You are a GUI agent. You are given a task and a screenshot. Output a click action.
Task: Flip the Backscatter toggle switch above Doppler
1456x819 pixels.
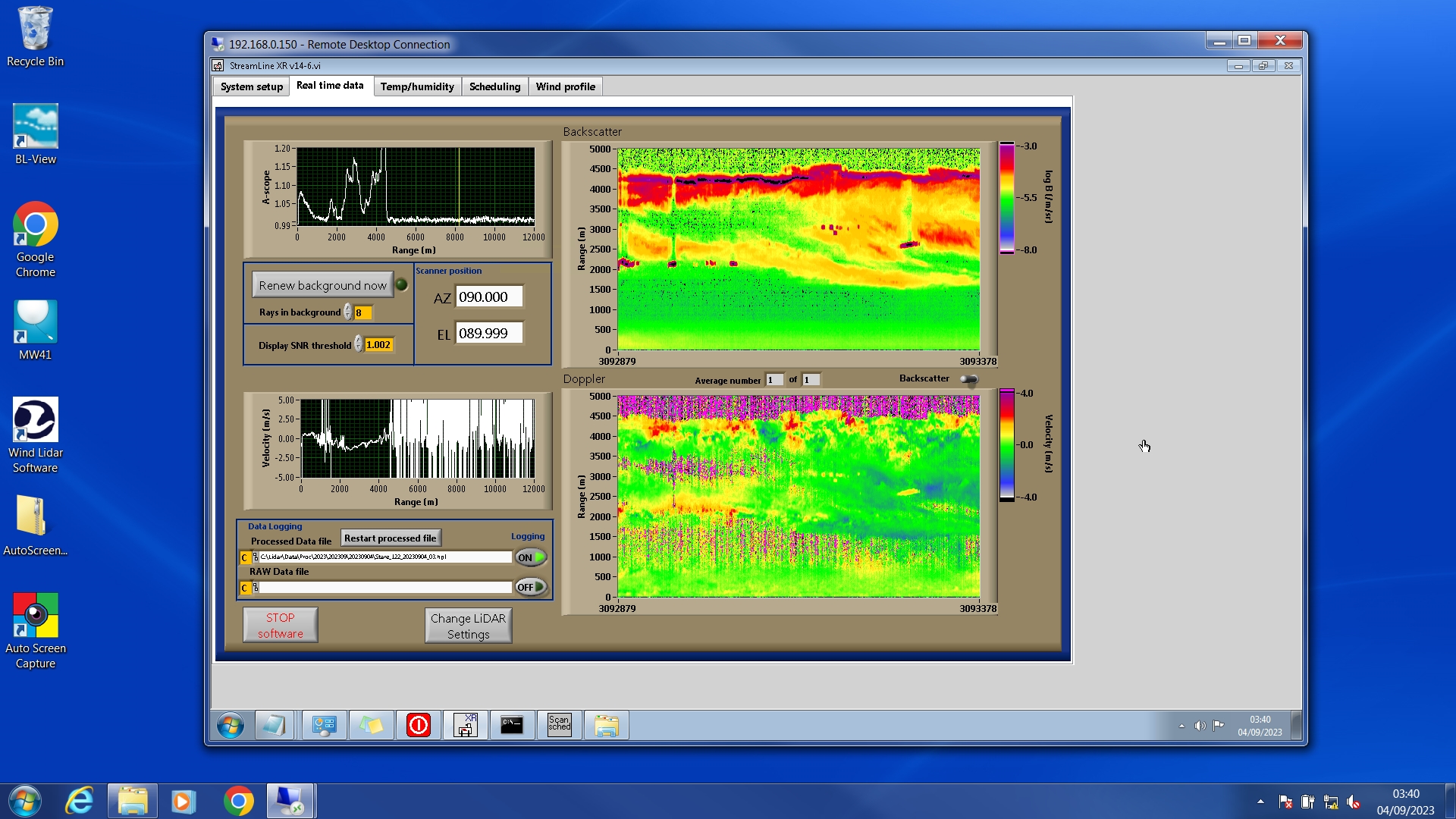[968, 379]
